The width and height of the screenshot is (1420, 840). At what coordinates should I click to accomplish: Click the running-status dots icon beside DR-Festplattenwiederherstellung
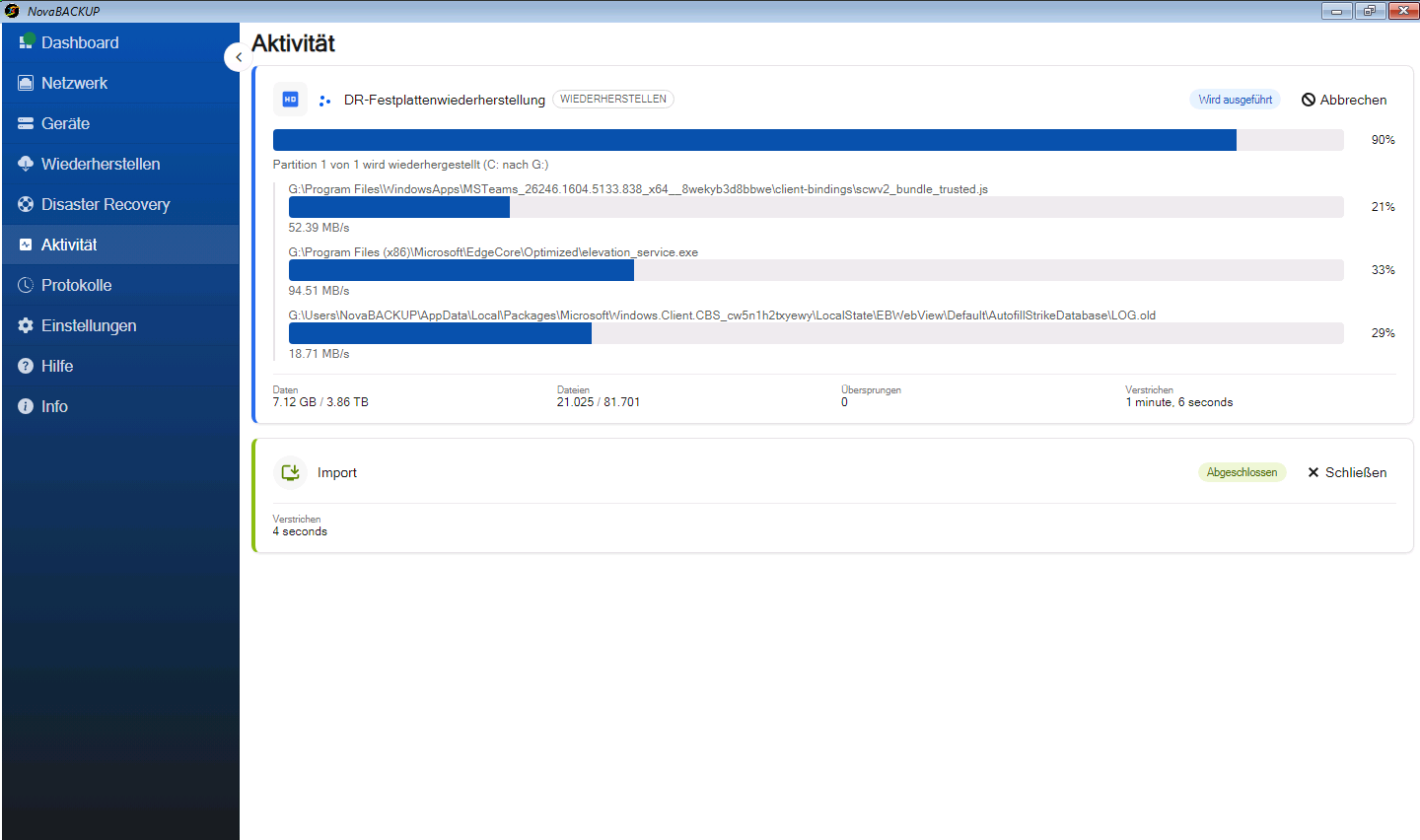tap(324, 100)
